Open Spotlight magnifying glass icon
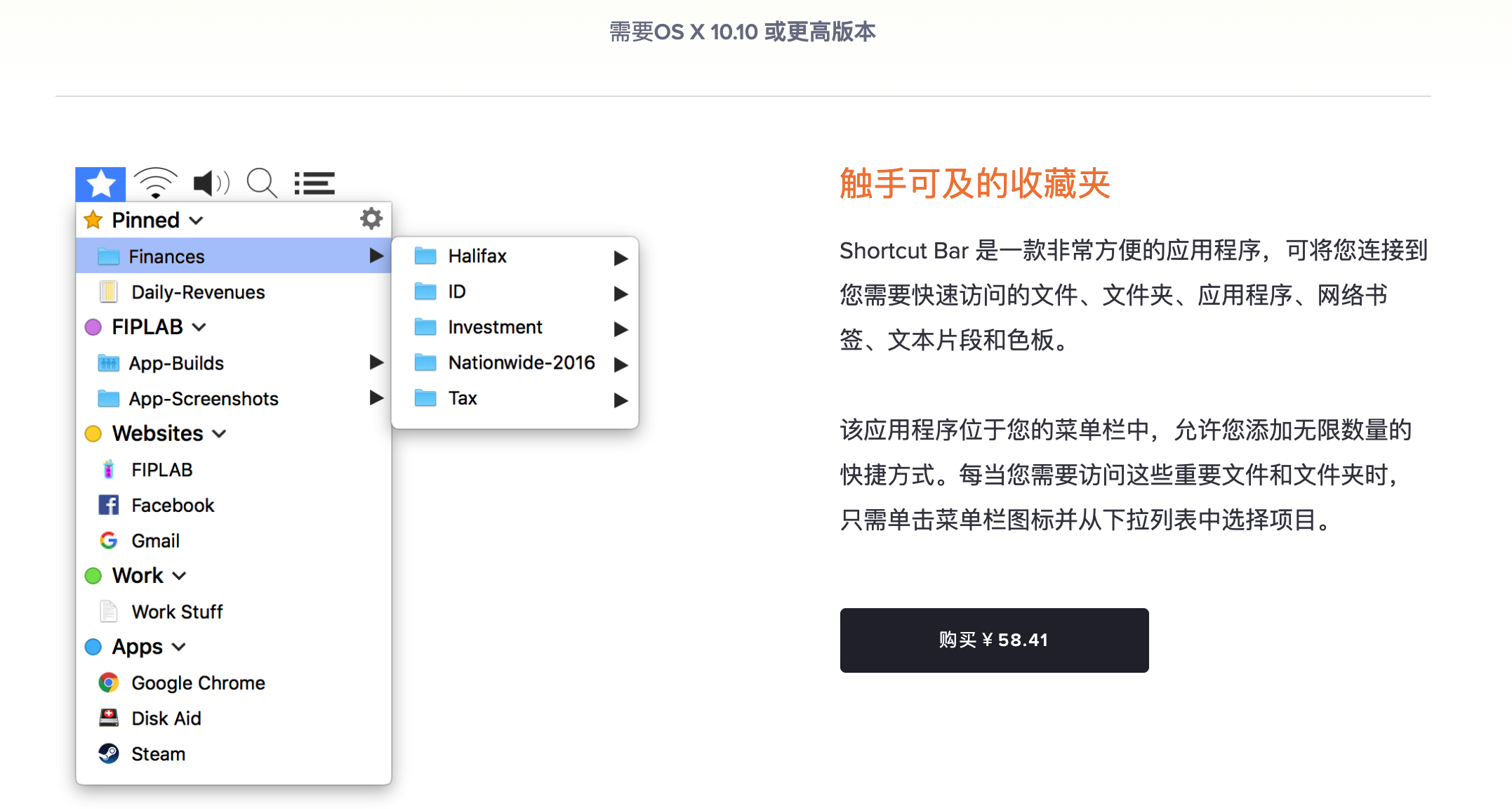The image size is (1512, 809). point(262,184)
